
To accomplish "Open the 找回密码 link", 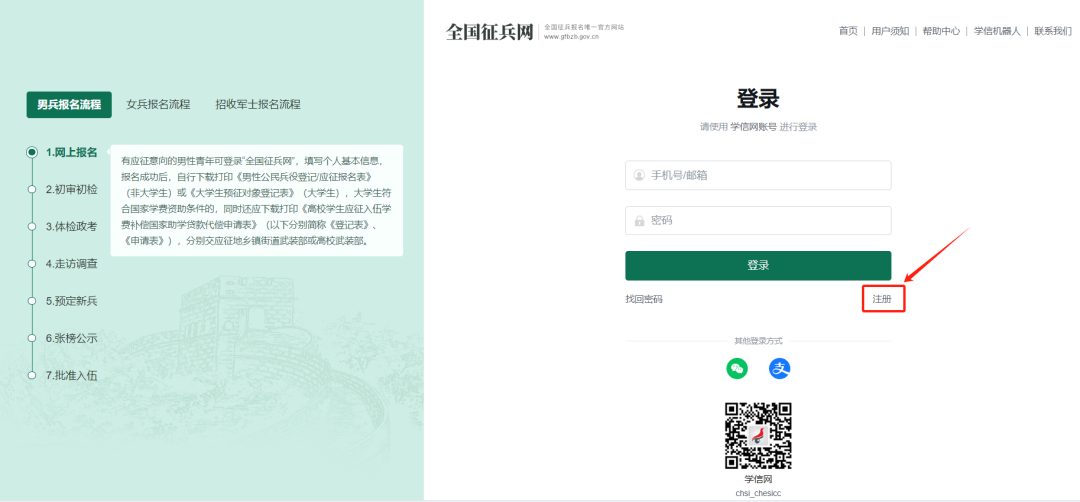I will [x=644, y=299].
